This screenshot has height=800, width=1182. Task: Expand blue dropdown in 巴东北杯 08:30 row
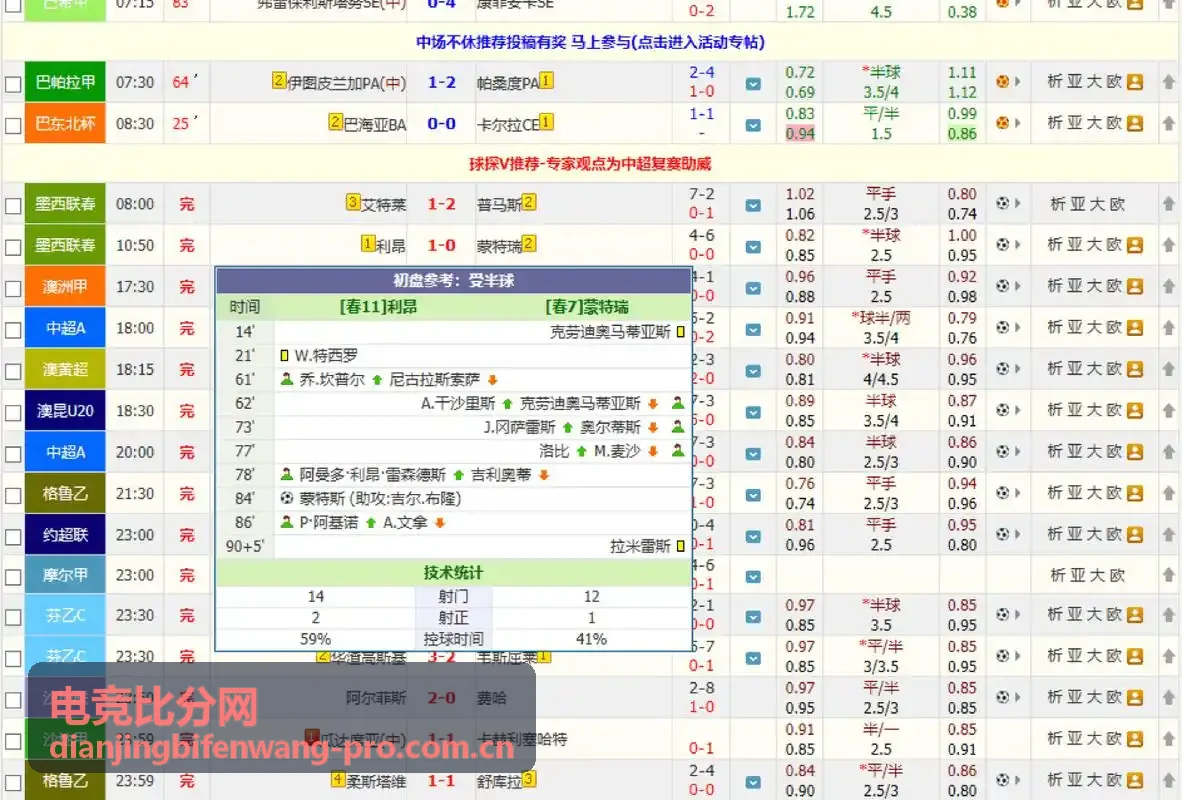click(753, 125)
